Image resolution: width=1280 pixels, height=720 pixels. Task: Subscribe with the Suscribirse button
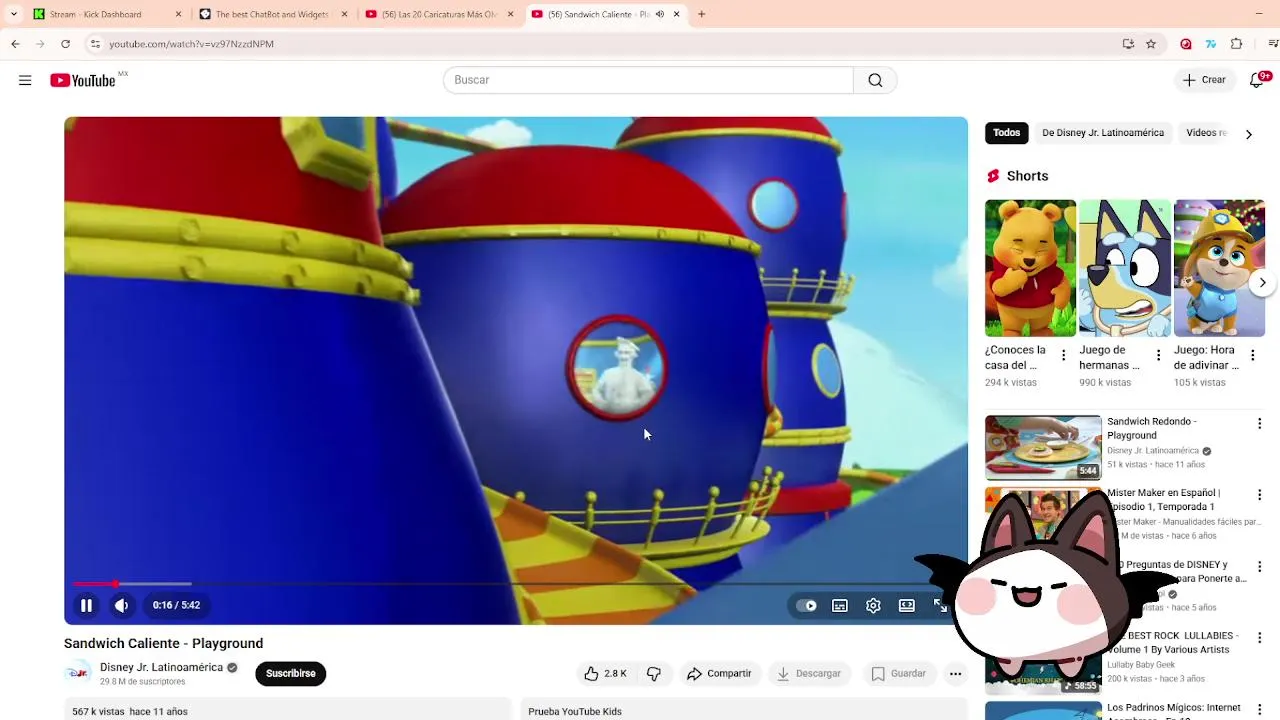click(x=291, y=674)
